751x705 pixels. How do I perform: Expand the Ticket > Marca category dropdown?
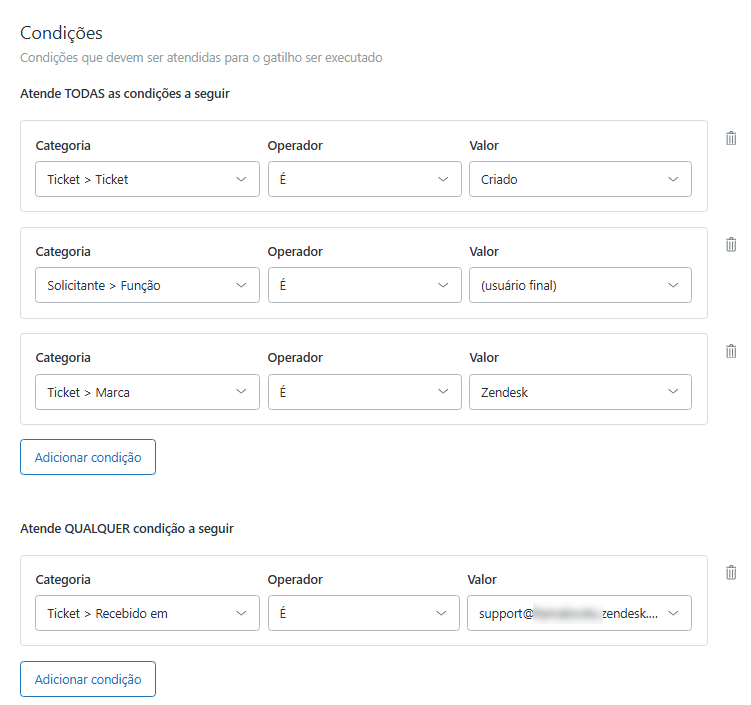point(147,392)
